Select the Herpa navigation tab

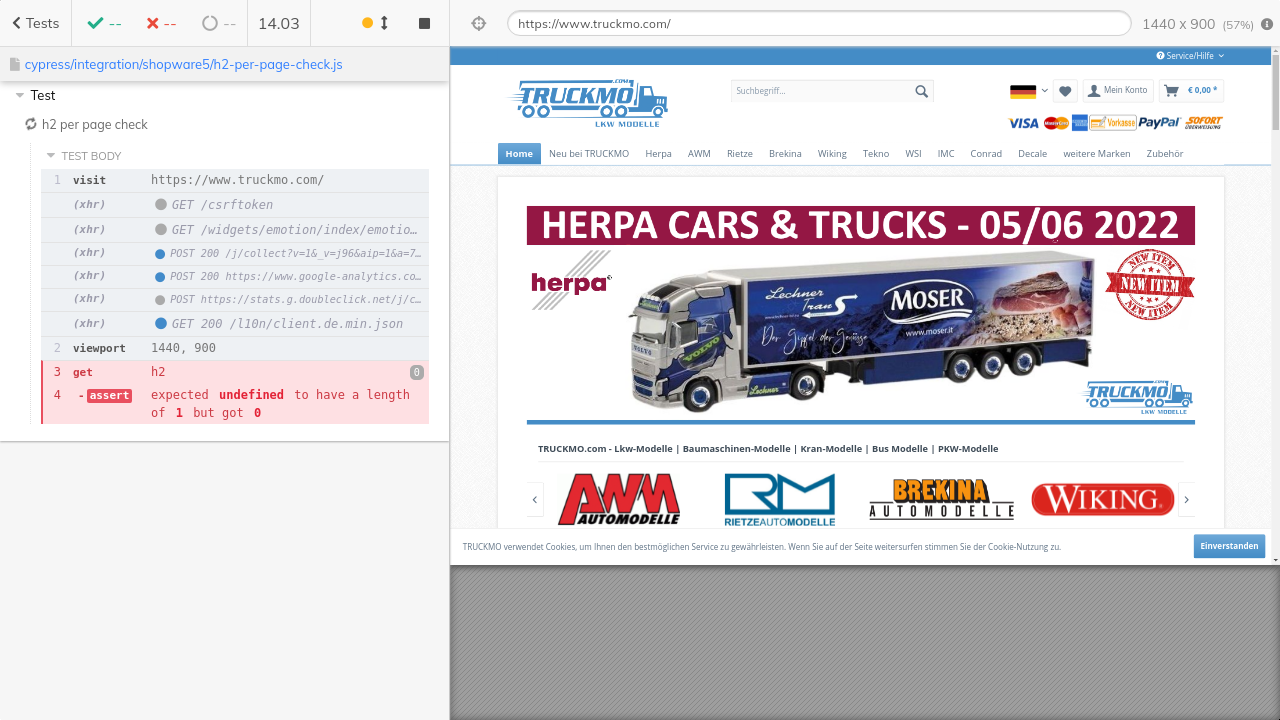(658, 154)
